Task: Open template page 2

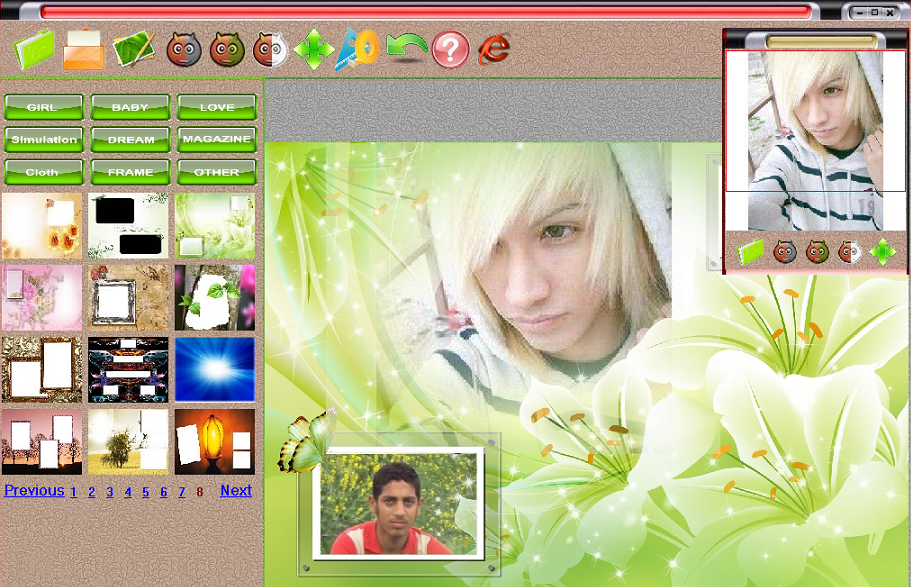Action: (x=91, y=492)
